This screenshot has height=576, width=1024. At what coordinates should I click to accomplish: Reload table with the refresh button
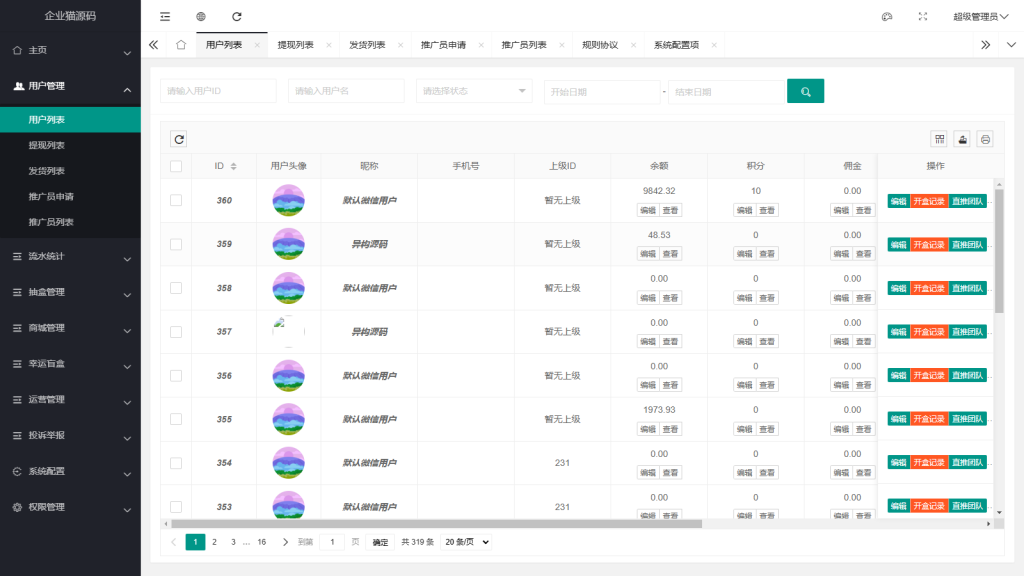pyautogui.click(x=179, y=139)
